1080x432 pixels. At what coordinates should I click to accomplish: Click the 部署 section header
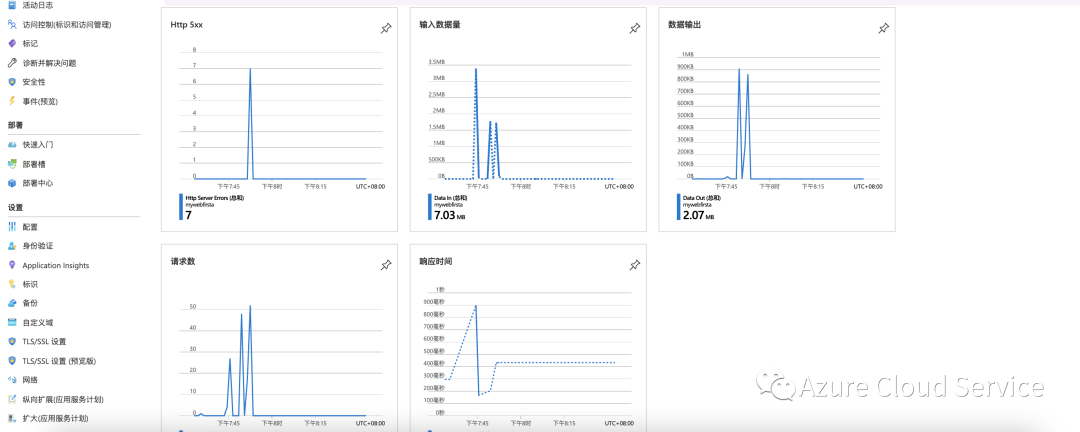(x=14, y=125)
